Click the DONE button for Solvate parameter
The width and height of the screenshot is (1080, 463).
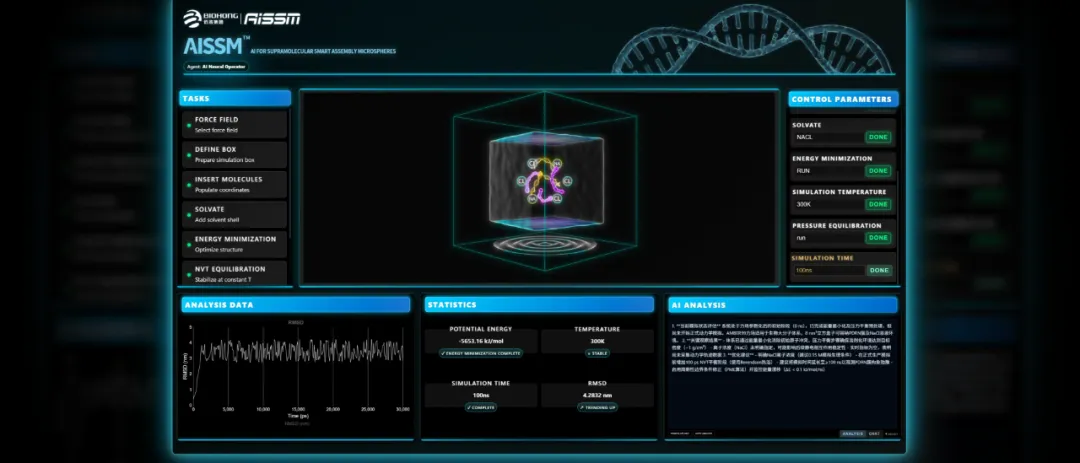coord(878,137)
